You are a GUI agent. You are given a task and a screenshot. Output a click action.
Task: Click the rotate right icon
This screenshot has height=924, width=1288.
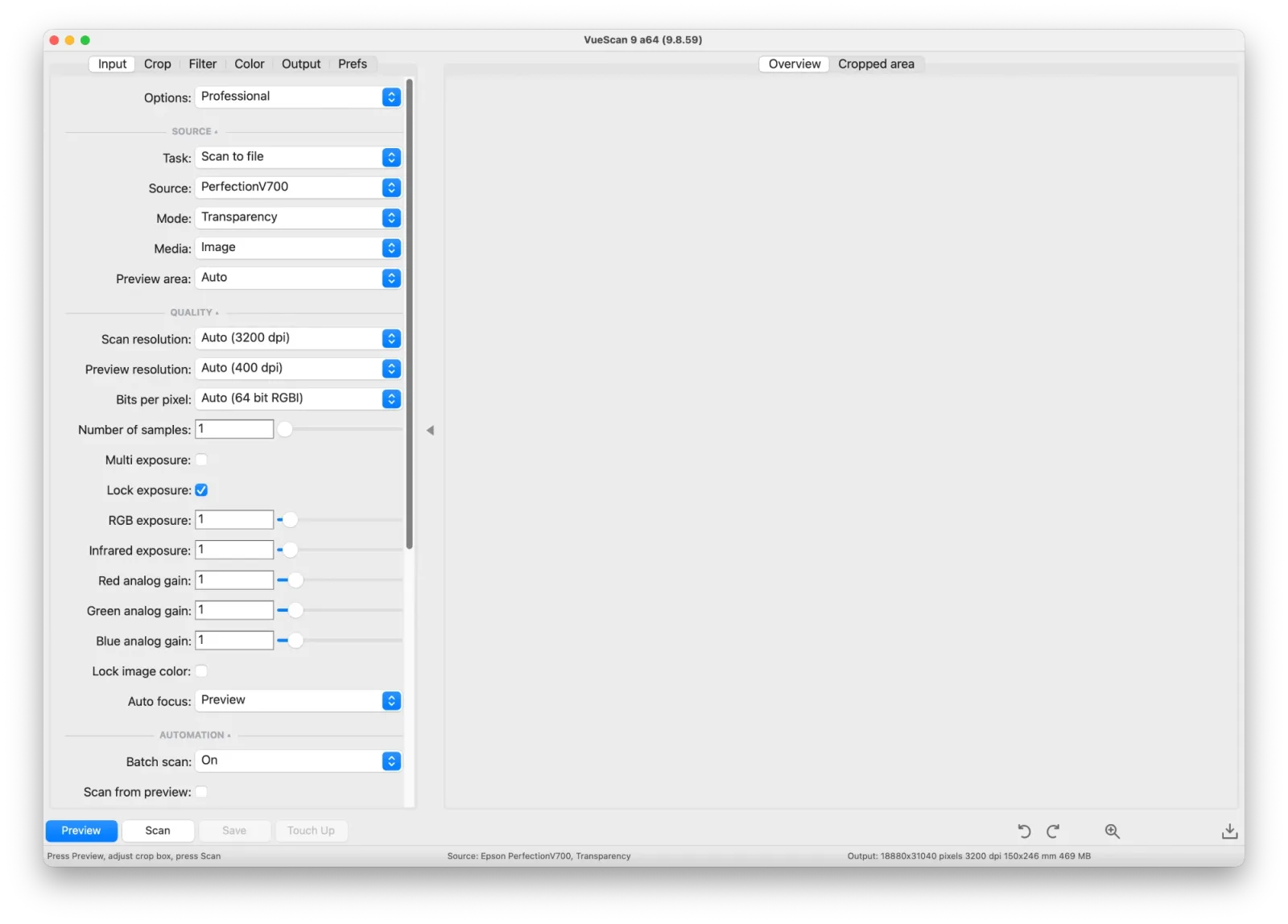(1053, 831)
